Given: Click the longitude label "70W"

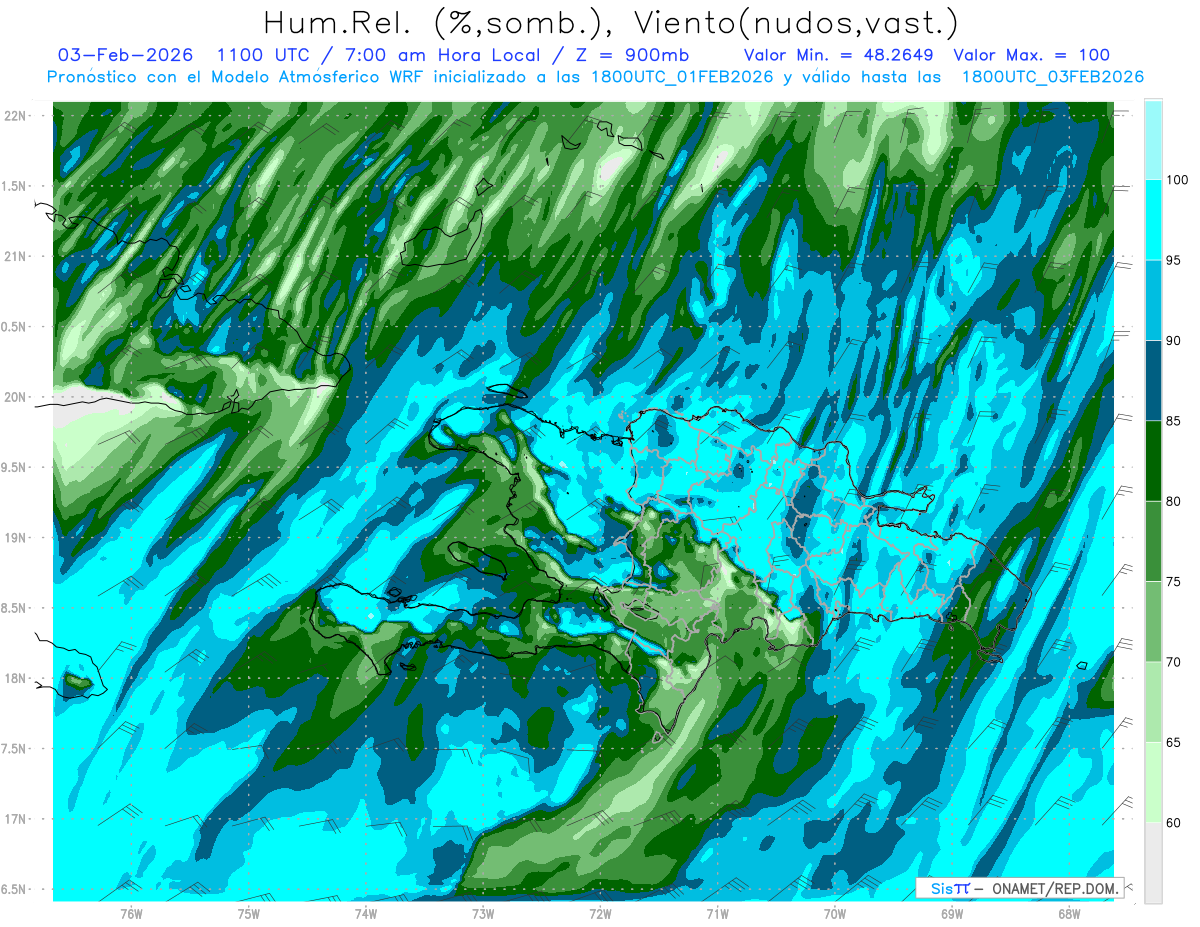Looking at the screenshot, I should 835,913.
